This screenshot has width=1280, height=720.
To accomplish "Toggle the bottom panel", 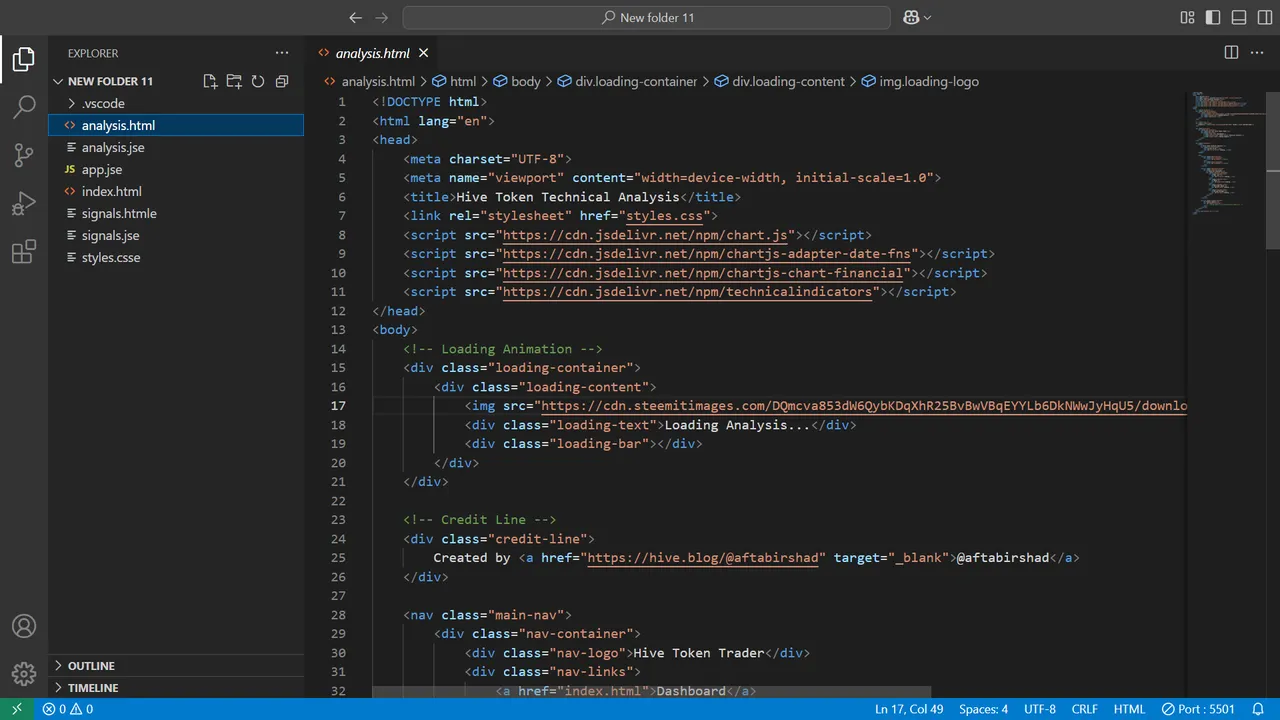I will pyautogui.click(x=1239, y=17).
